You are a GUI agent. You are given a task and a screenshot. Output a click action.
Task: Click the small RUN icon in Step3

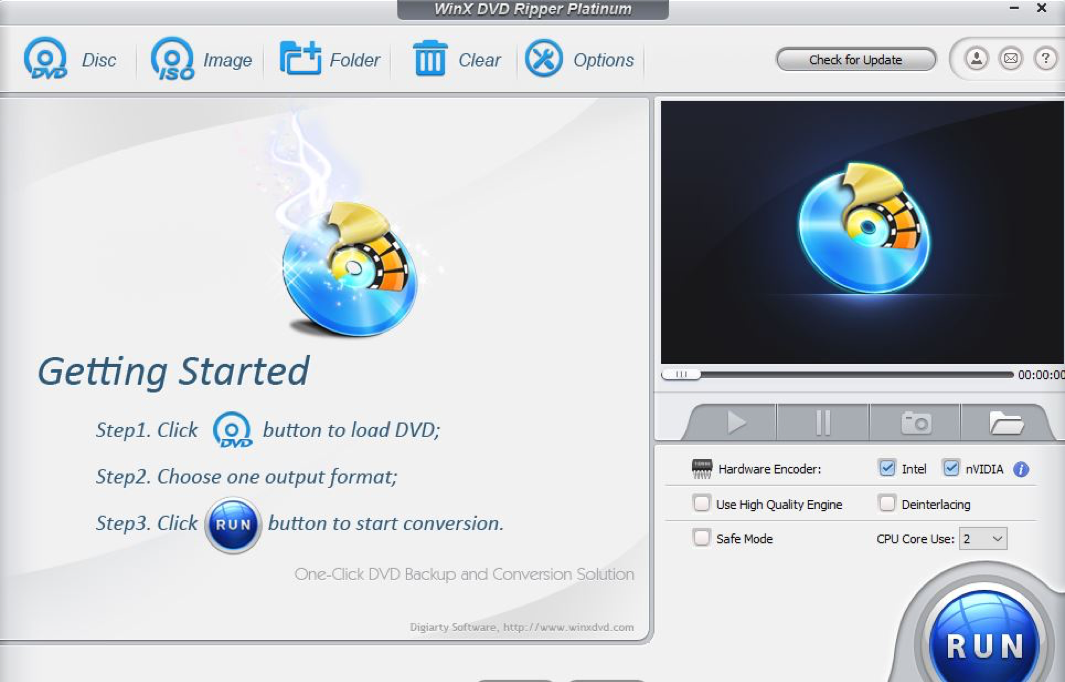(233, 524)
